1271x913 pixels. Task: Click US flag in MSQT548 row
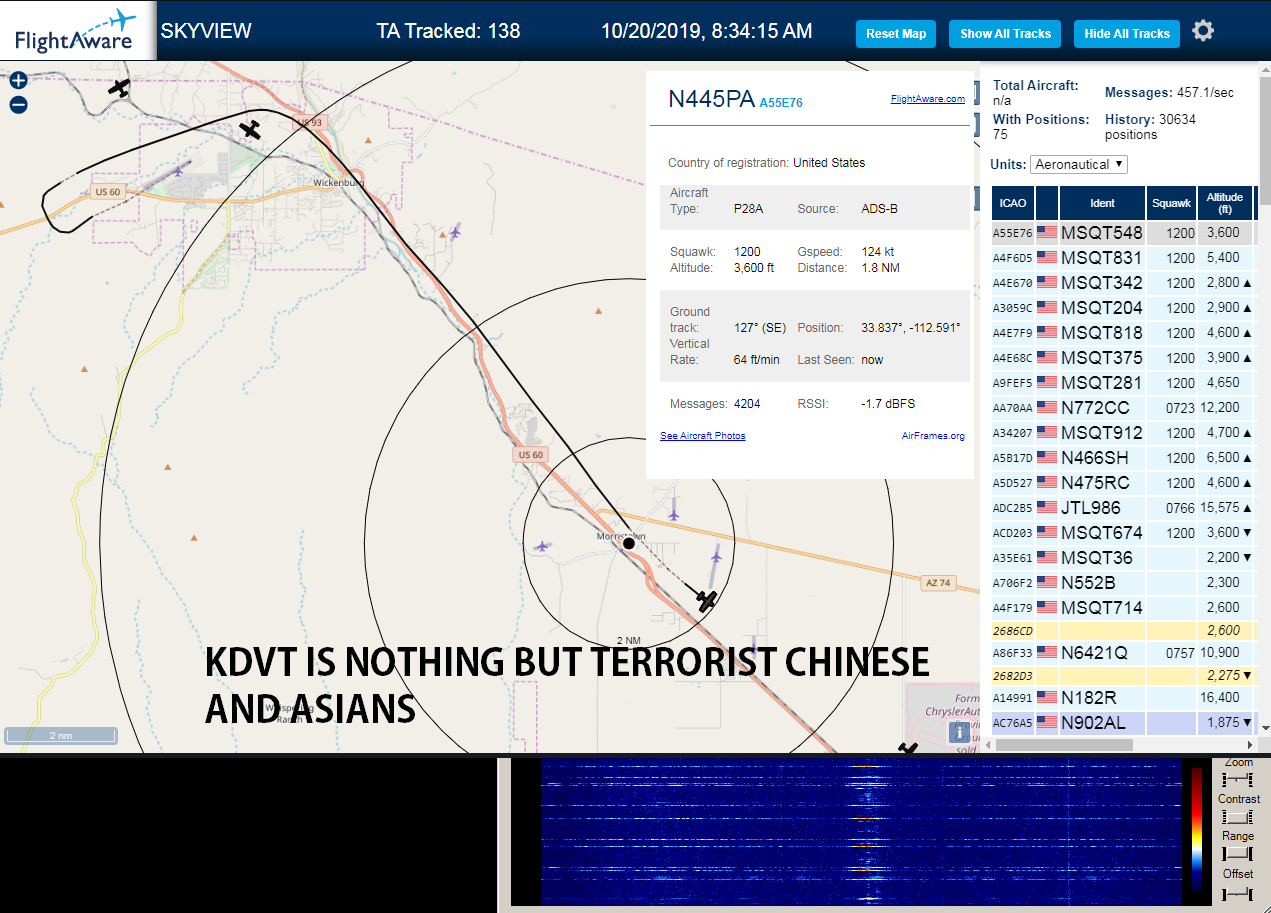pos(1047,233)
